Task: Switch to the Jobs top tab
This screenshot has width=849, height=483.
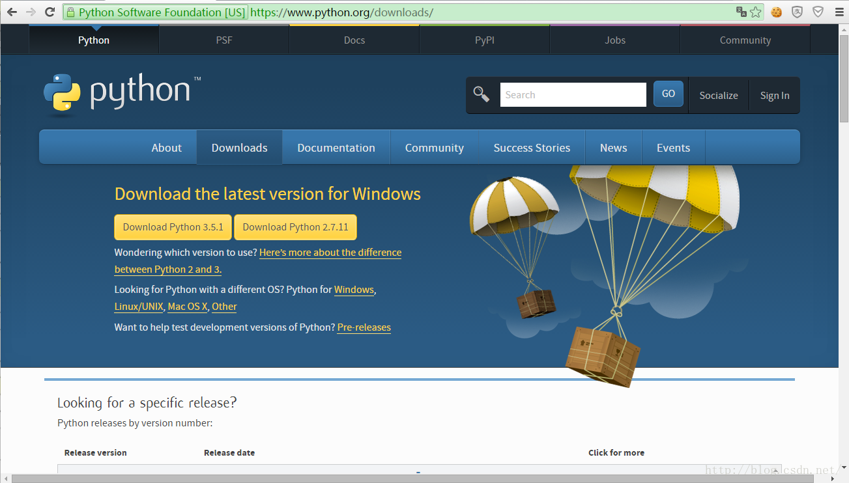Action: tap(615, 40)
